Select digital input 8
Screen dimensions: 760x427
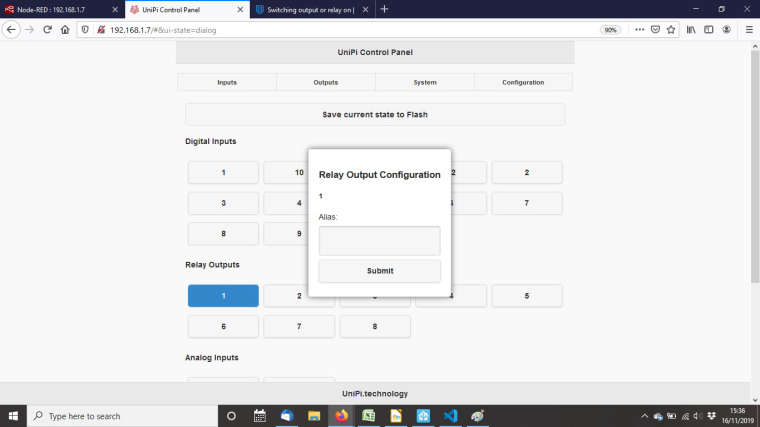[x=223, y=234]
